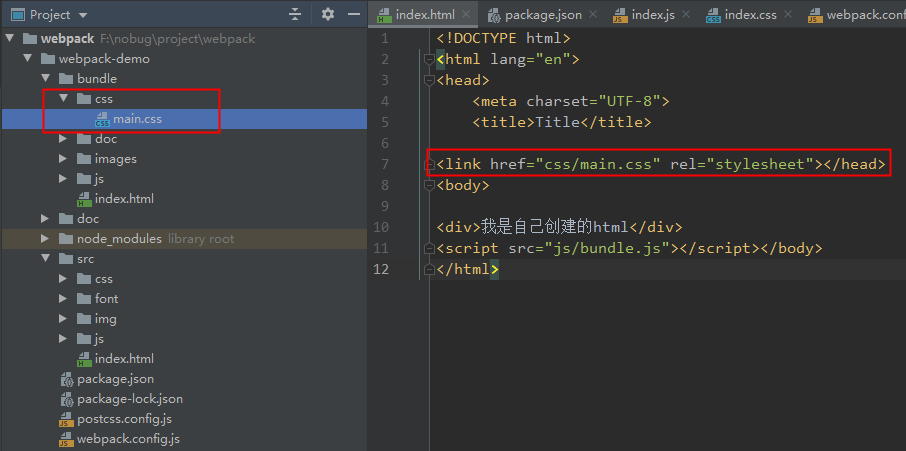Expand the bundle doc folder arrow
Viewport: 906px width, 451px height.
(x=64, y=139)
